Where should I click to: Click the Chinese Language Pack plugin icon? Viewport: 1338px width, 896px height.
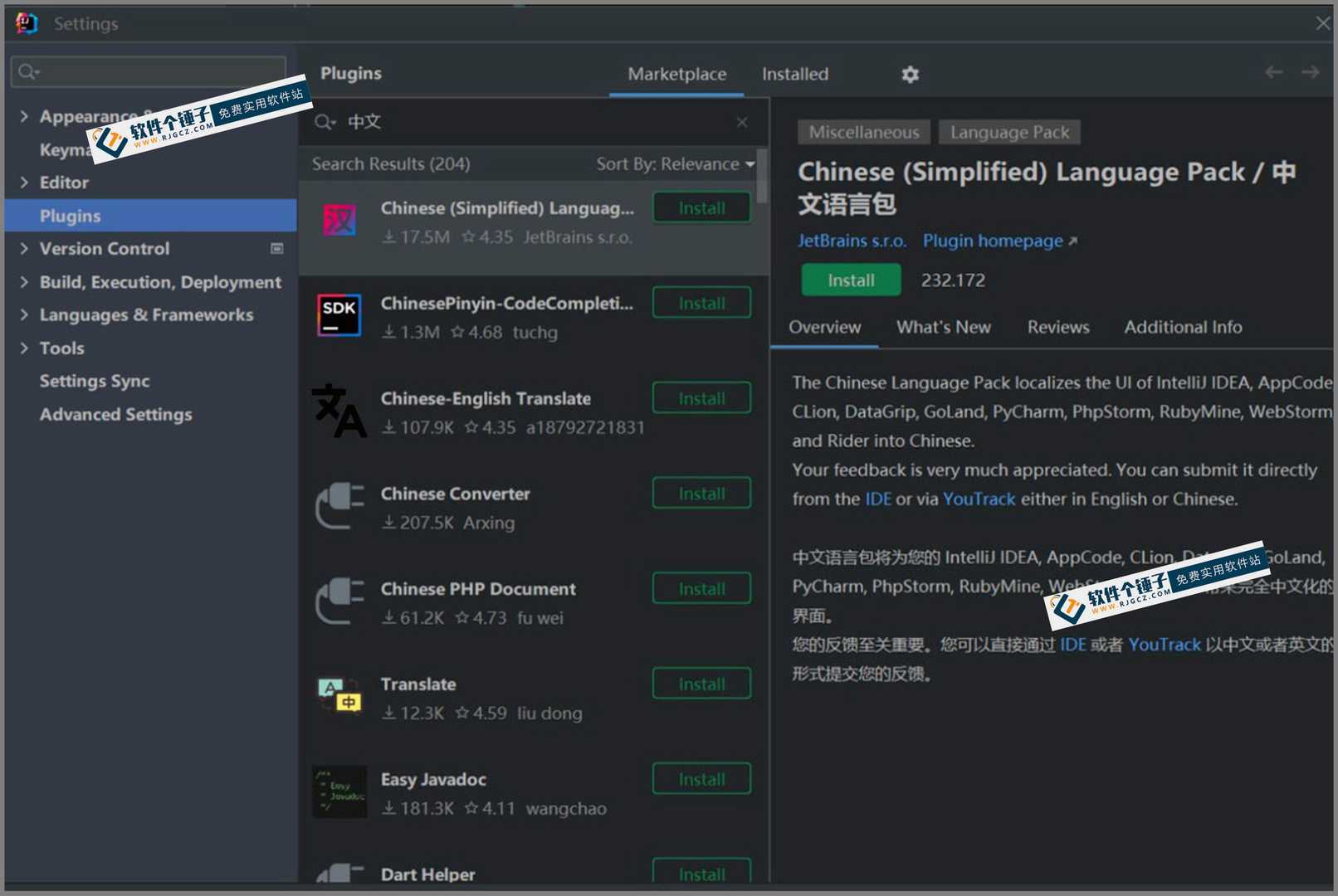click(339, 221)
